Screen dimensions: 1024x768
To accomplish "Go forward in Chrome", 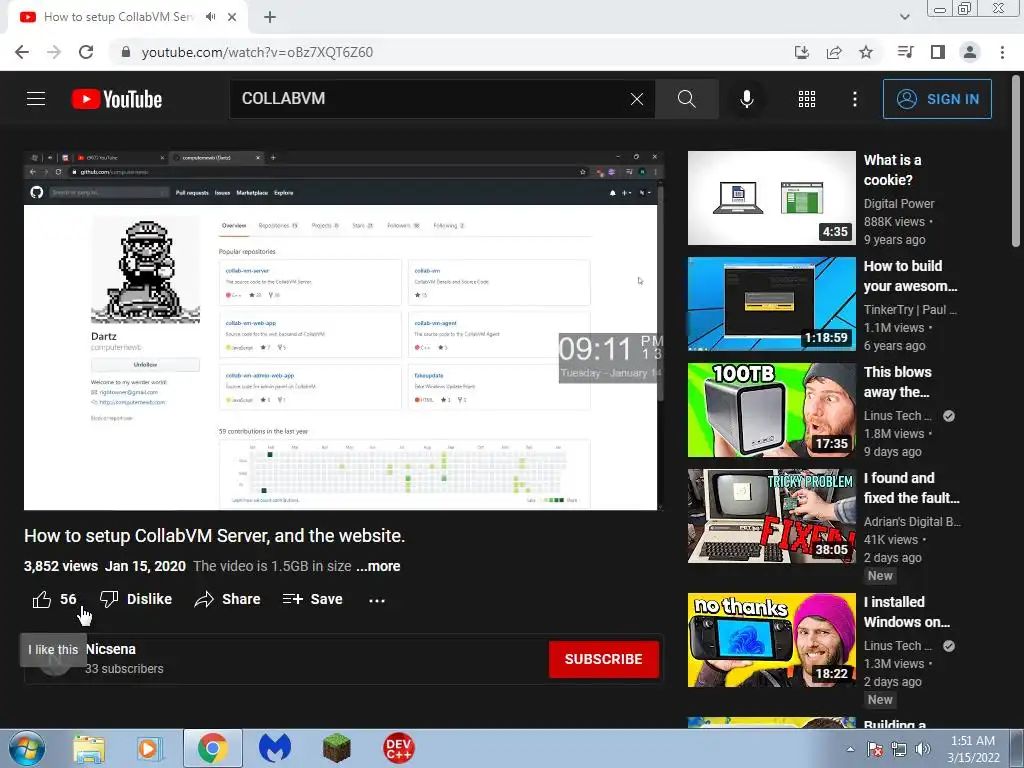I will click(54, 52).
